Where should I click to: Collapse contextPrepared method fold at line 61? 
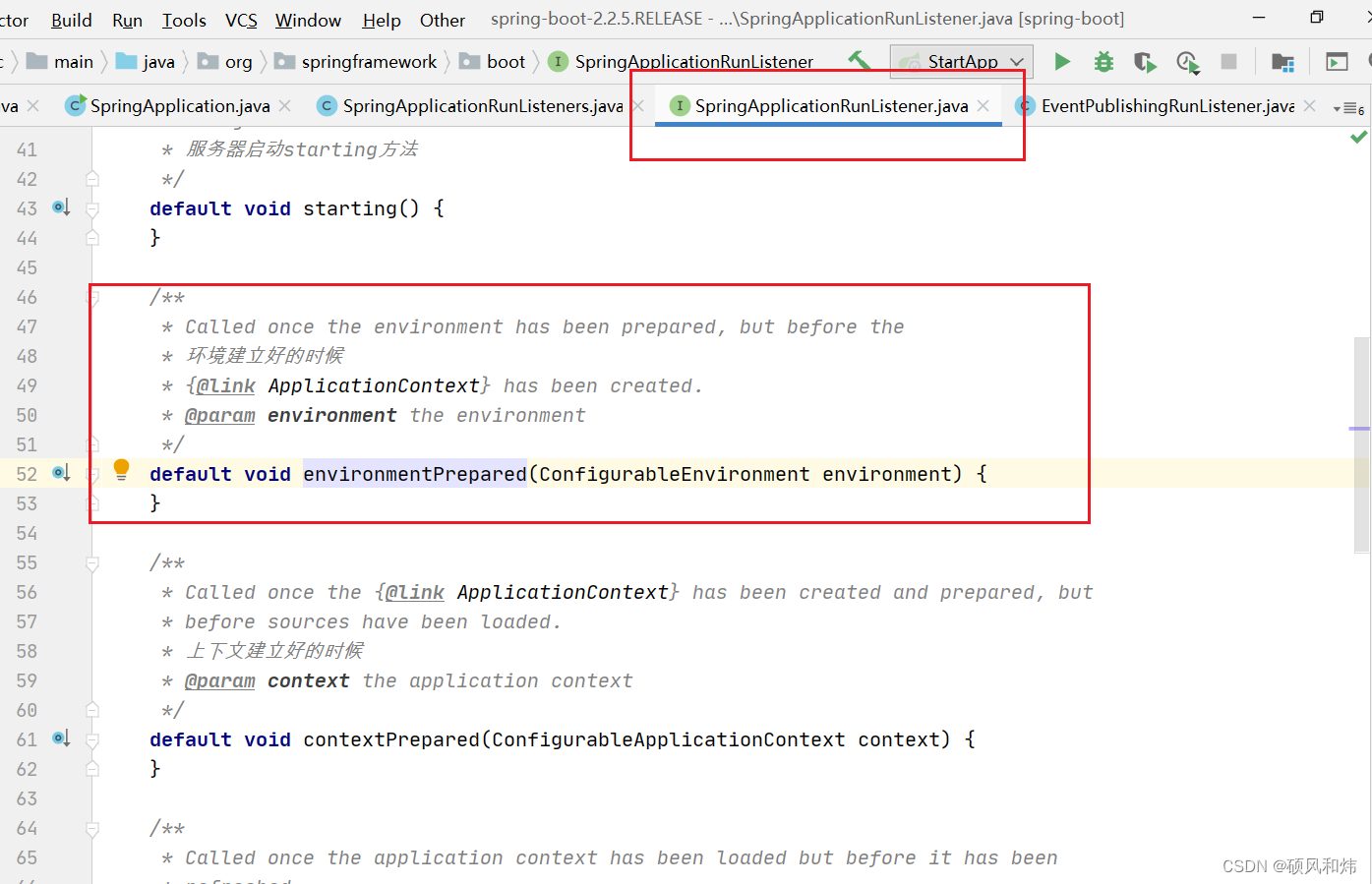(x=92, y=739)
